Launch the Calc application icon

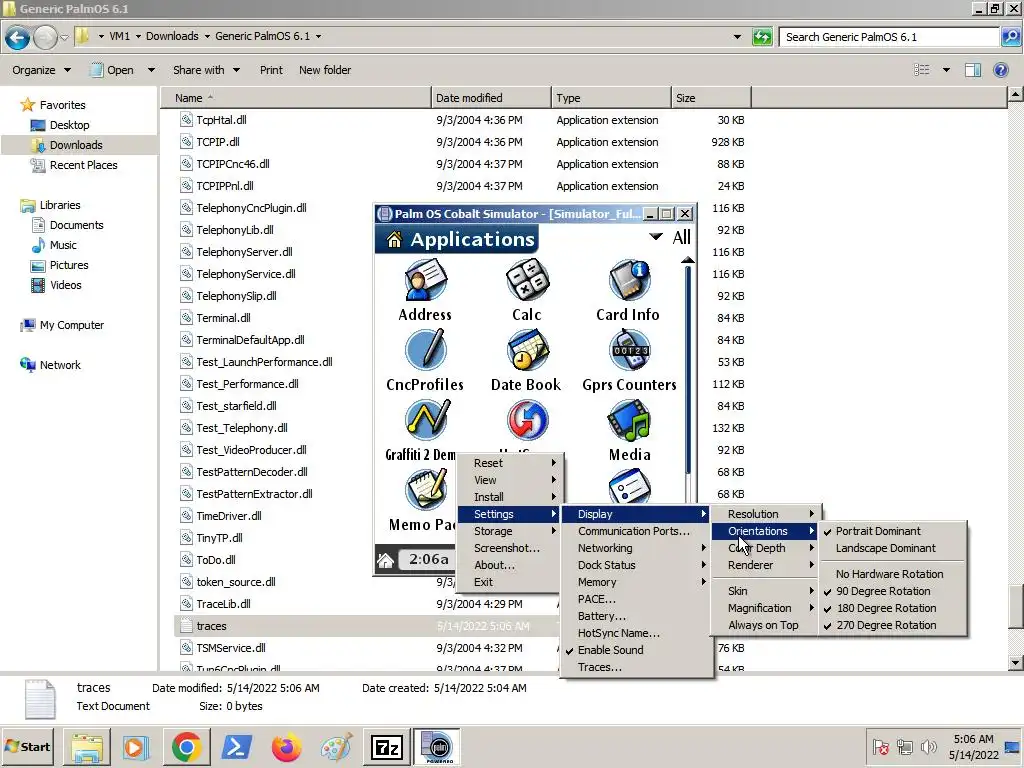point(527,281)
